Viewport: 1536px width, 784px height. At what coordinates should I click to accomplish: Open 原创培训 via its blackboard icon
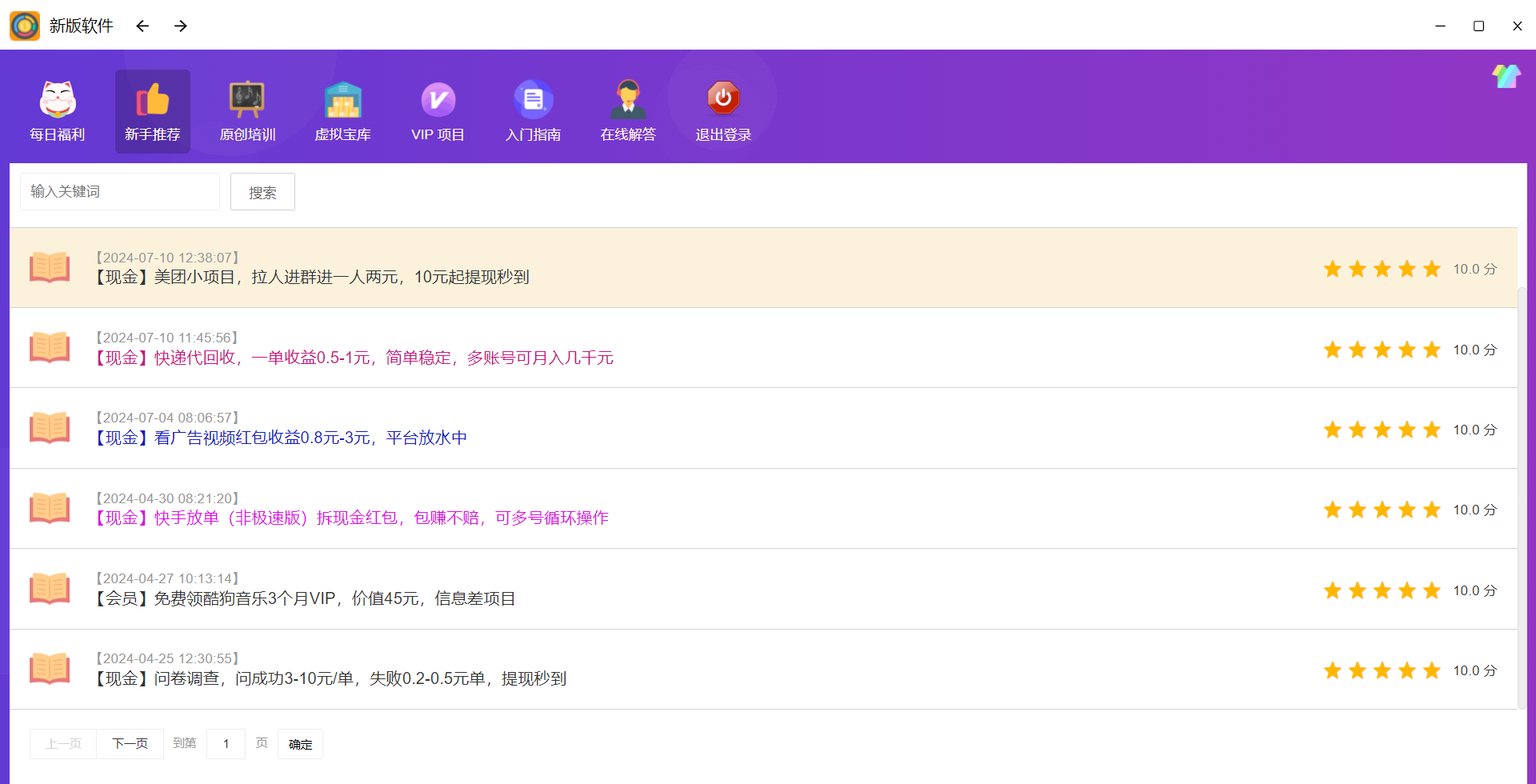[x=246, y=102]
